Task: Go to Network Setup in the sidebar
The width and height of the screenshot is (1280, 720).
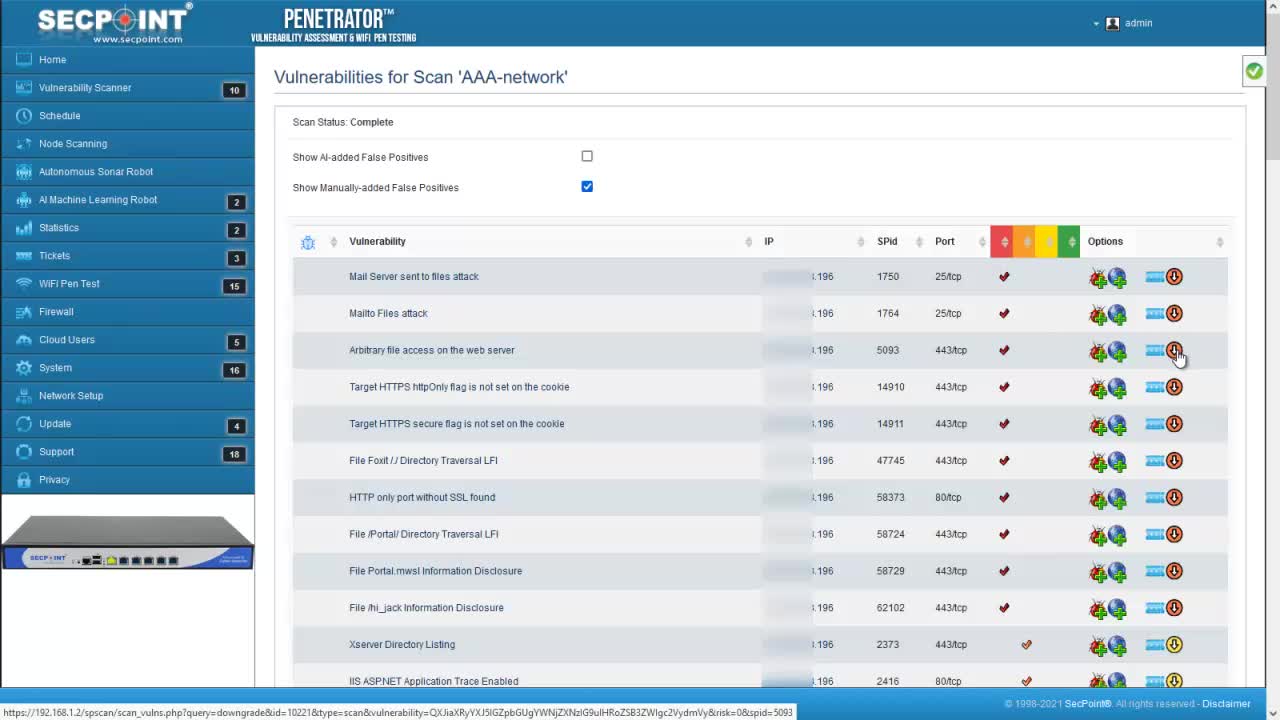Action: click(70, 395)
